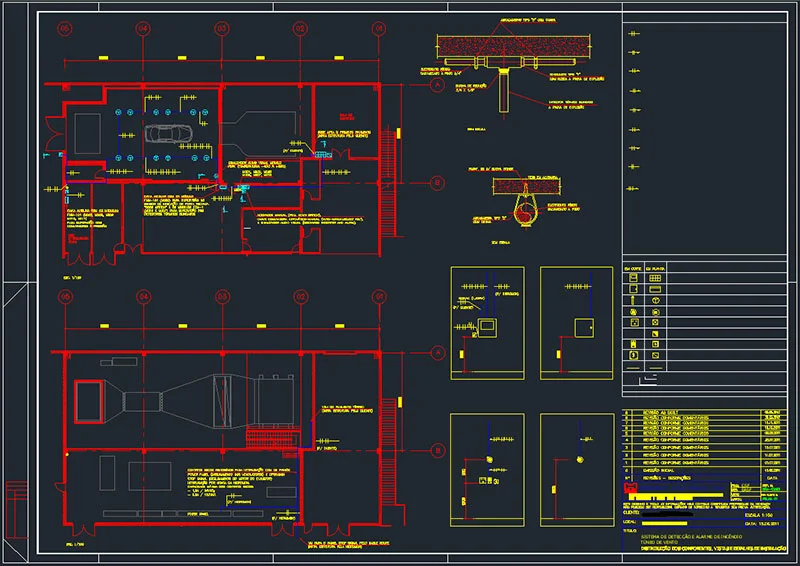Click axis marker A beside upper plan
Image resolution: width=800 pixels, height=566 pixels.
coord(436,87)
